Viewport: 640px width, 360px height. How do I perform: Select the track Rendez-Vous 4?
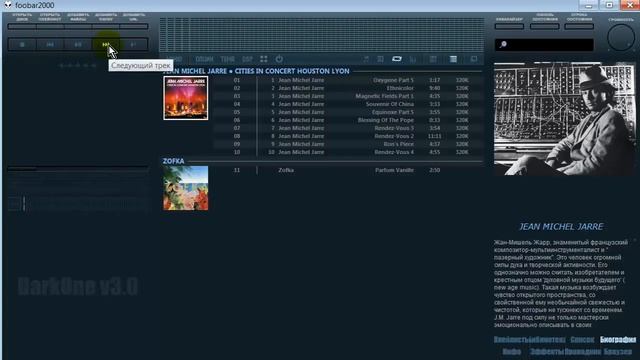(x=347, y=152)
